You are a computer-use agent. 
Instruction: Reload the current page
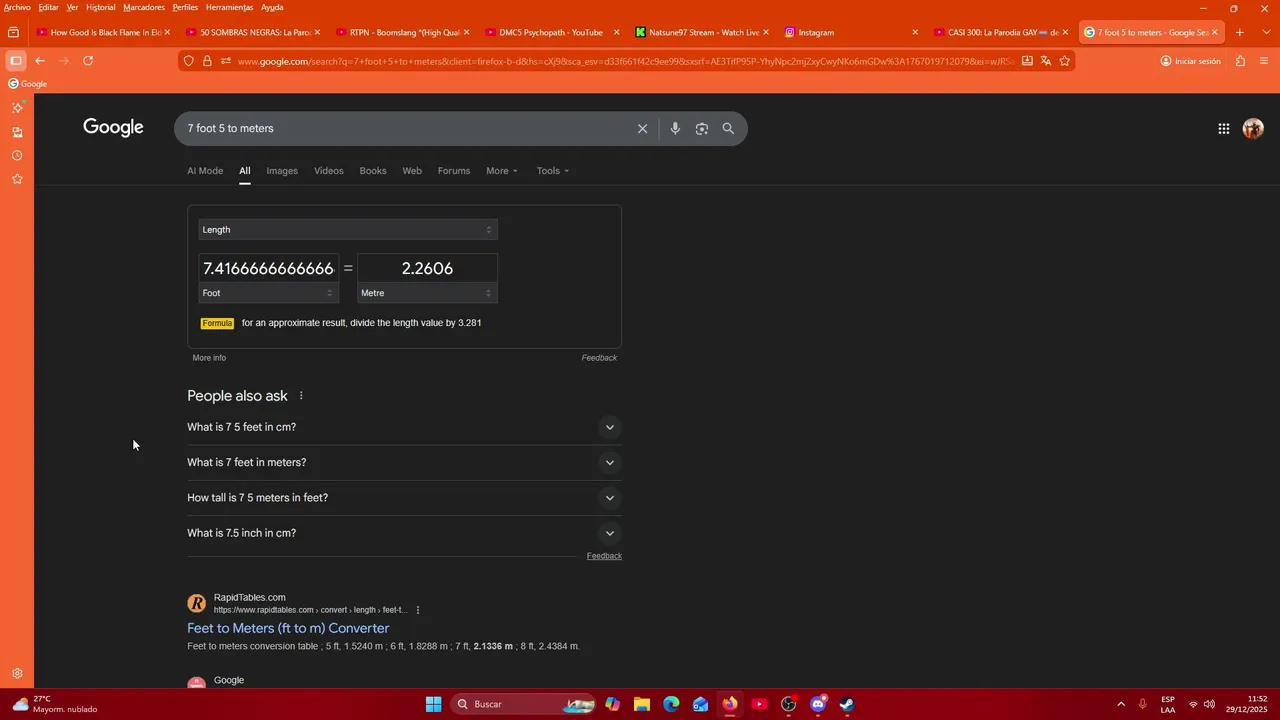(x=88, y=61)
